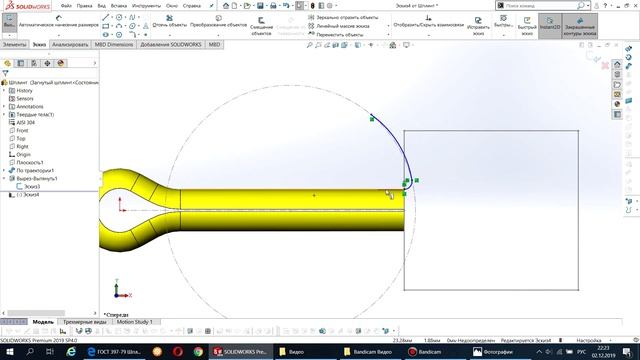Open SOLIDWORKS Resources in task pane

pyautogui.click(x=617, y=64)
